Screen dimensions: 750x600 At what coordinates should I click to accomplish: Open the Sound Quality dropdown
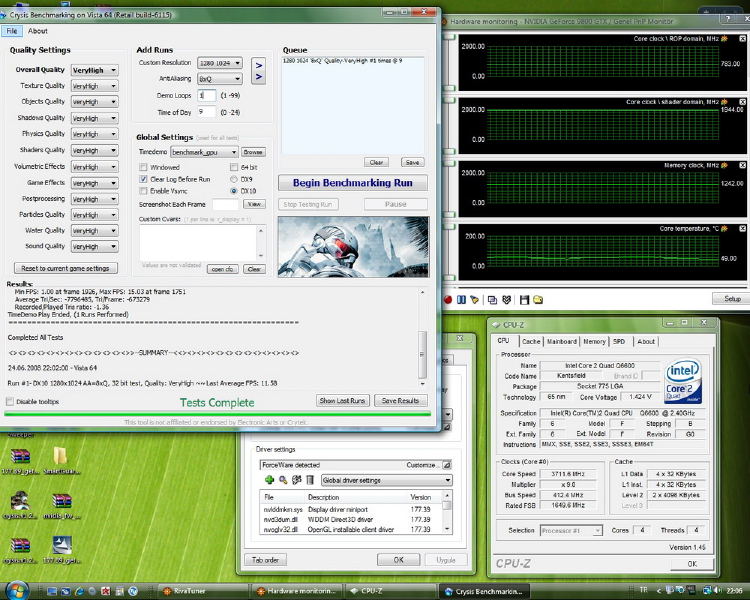(95, 247)
